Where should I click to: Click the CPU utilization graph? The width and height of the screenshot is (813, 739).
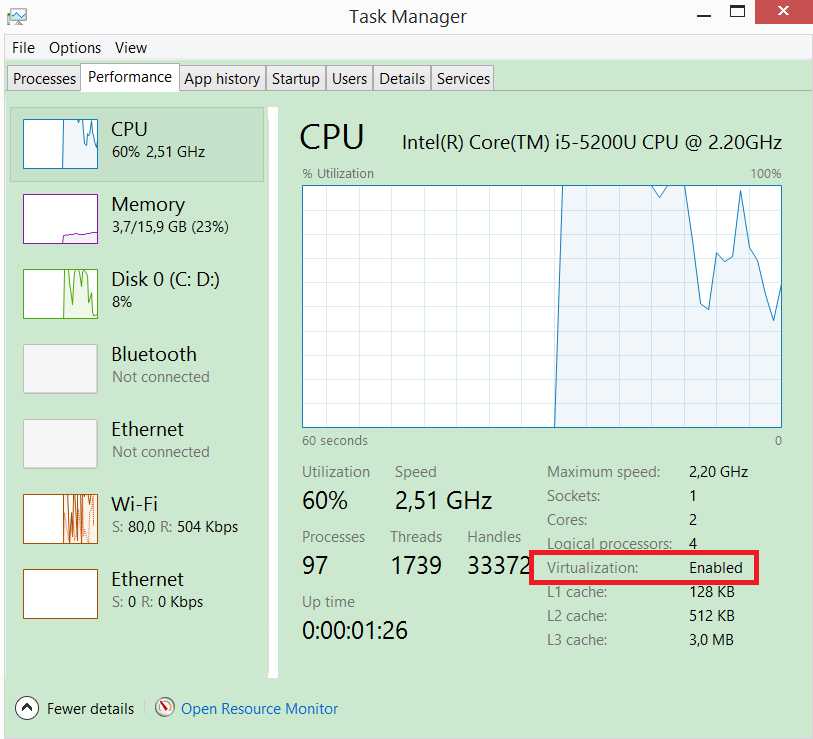click(x=542, y=306)
